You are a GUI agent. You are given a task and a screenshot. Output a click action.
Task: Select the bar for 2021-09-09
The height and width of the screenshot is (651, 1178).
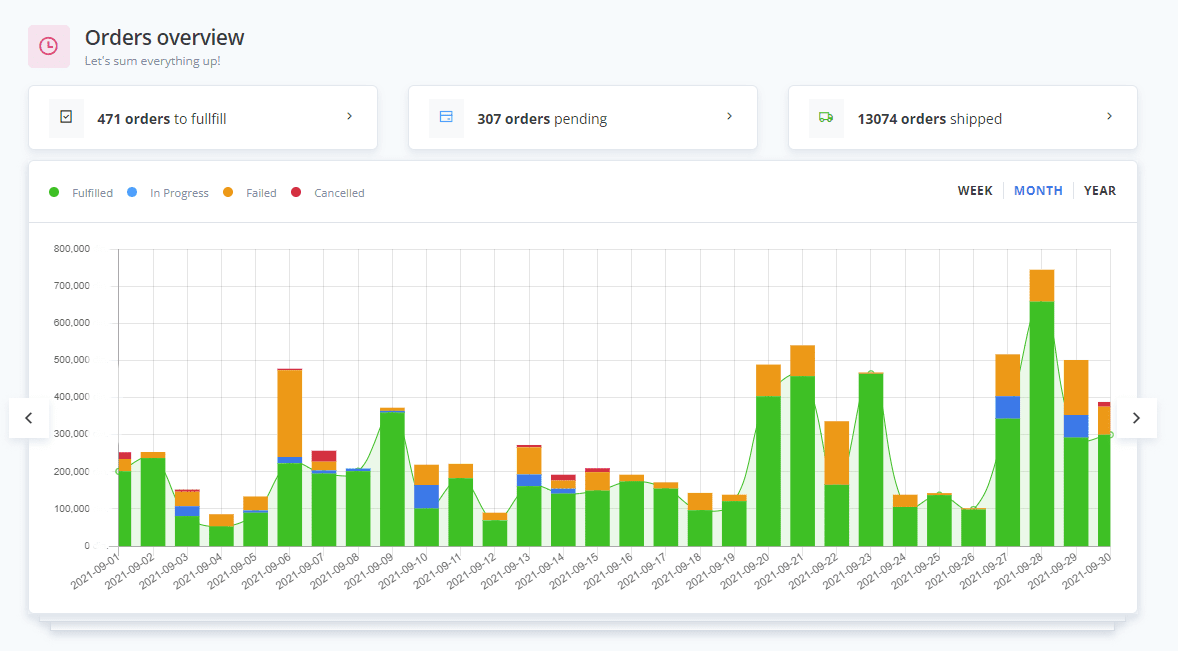point(392,477)
